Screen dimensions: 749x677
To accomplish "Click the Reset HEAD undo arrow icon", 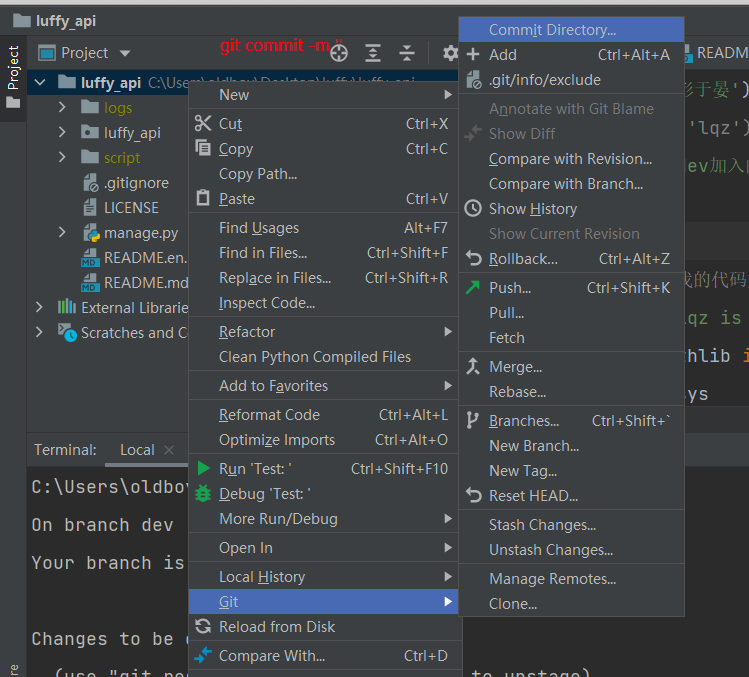I will (x=473, y=495).
